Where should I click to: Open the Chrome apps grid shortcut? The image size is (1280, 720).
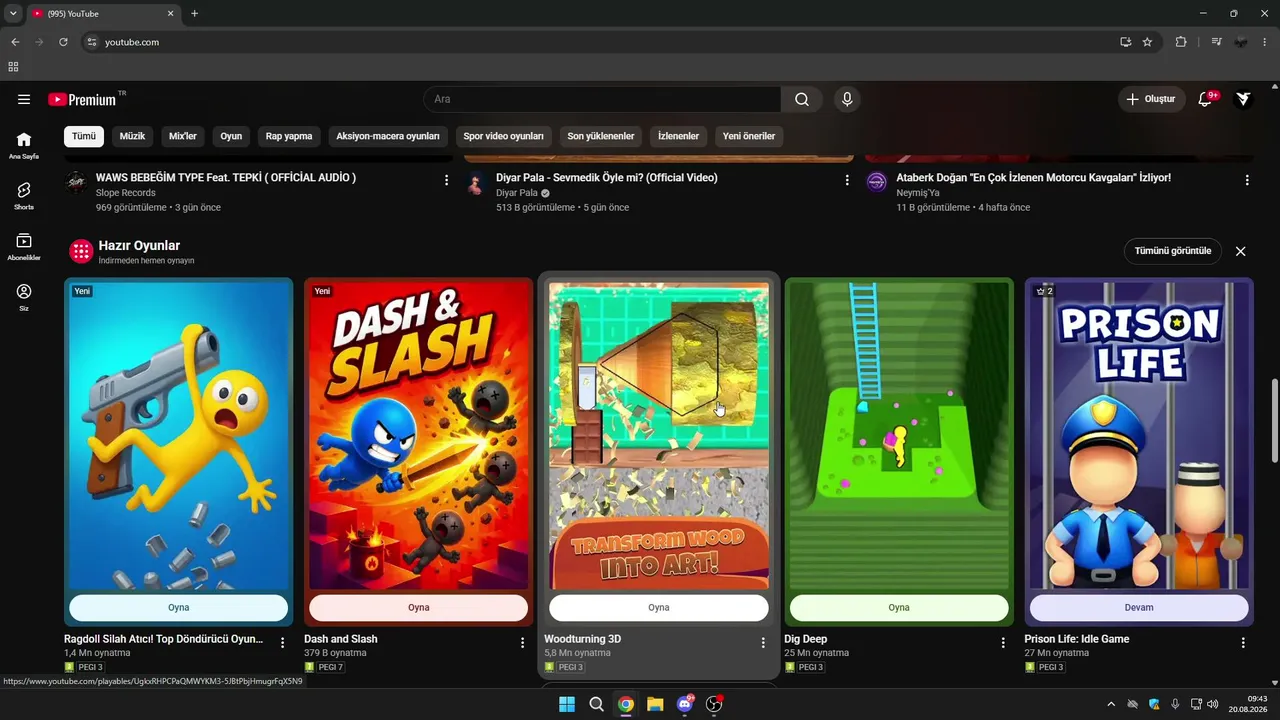click(x=13, y=67)
